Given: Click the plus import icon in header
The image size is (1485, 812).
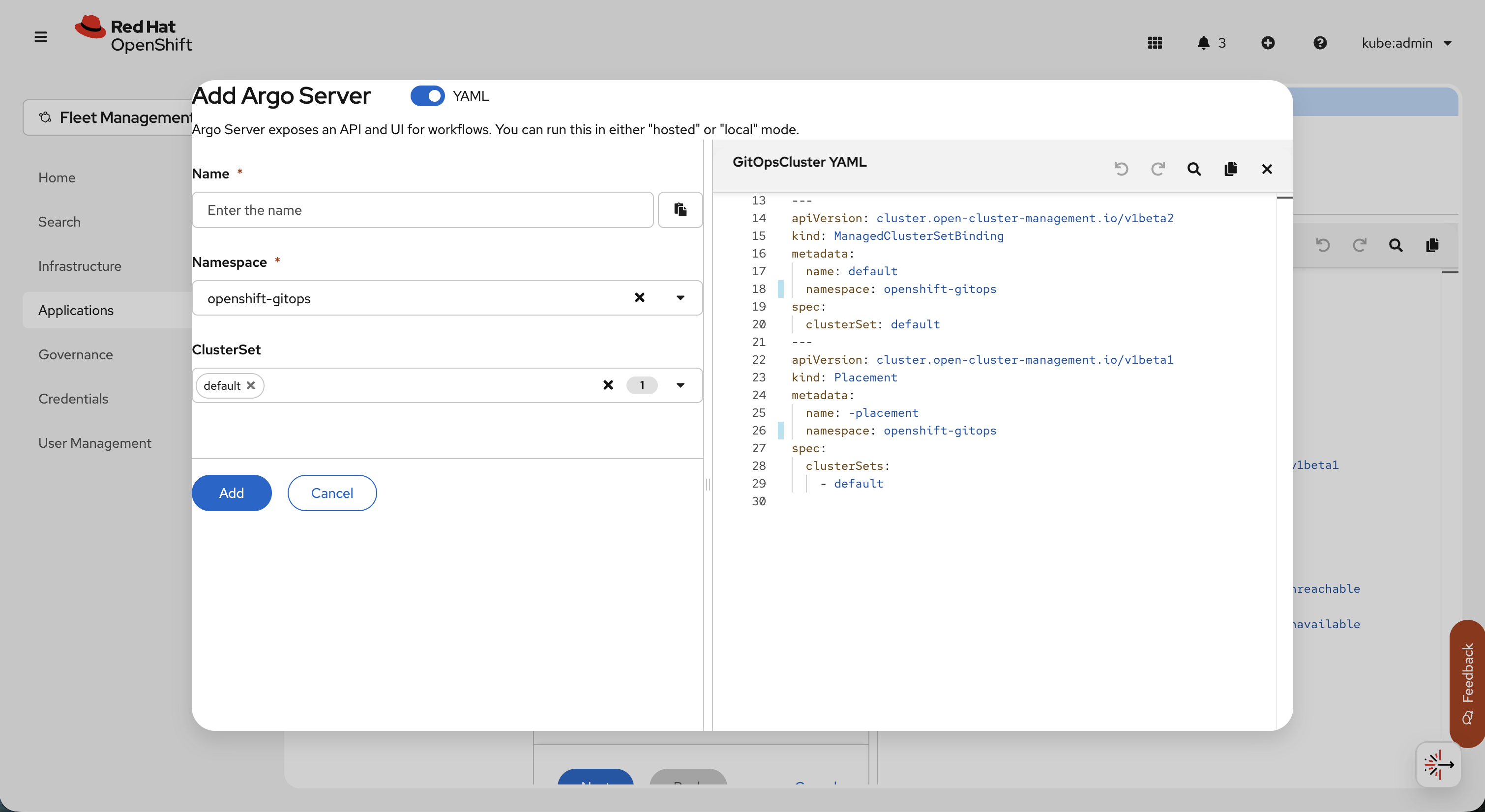Looking at the screenshot, I should (1268, 43).
